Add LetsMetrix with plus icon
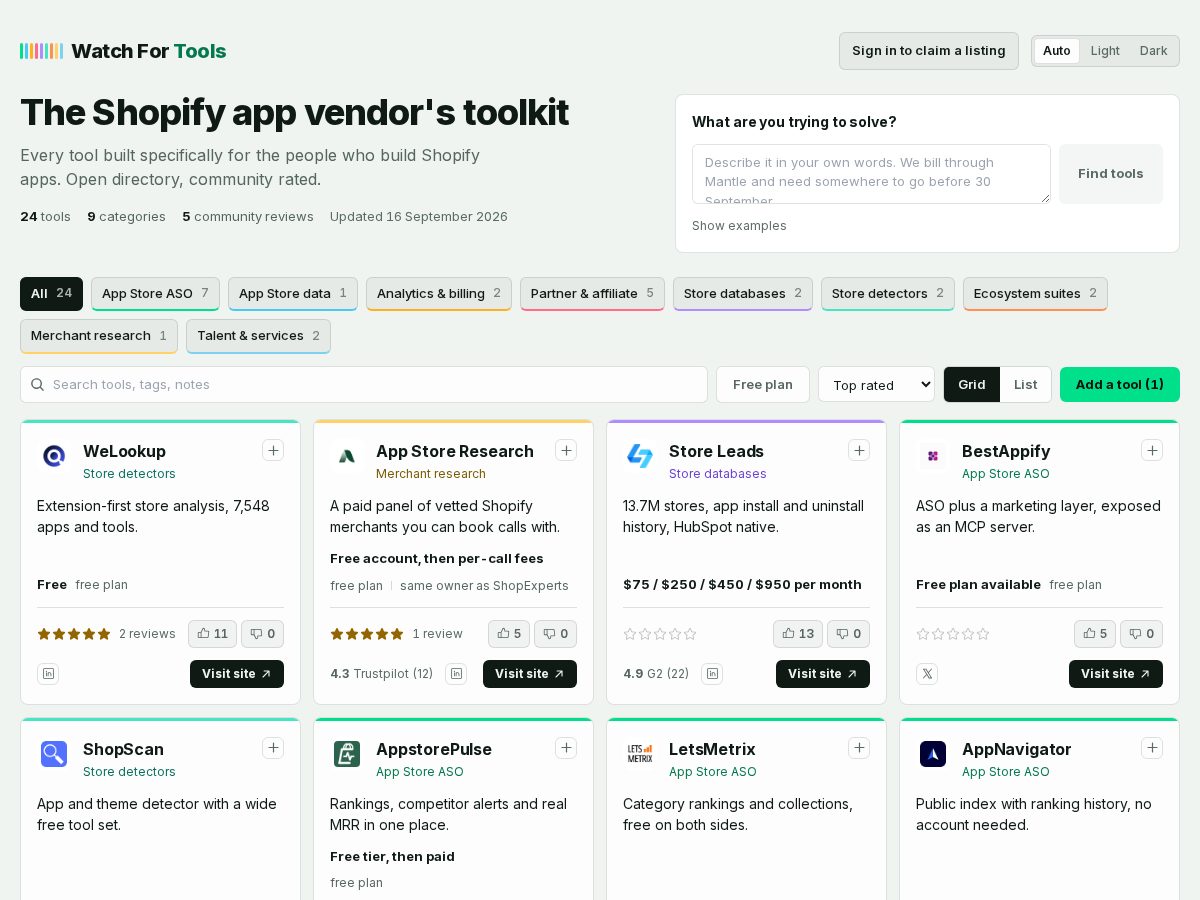The image size is (1200, 900). (x=859, y=748)
